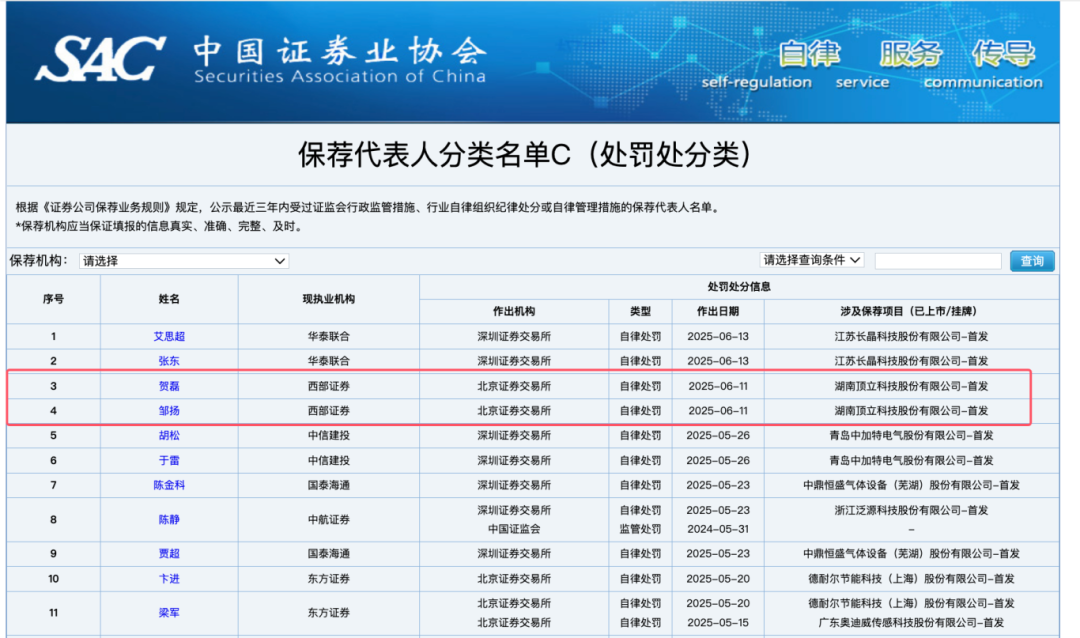Open the 贾超 name link

coord(169,554)
